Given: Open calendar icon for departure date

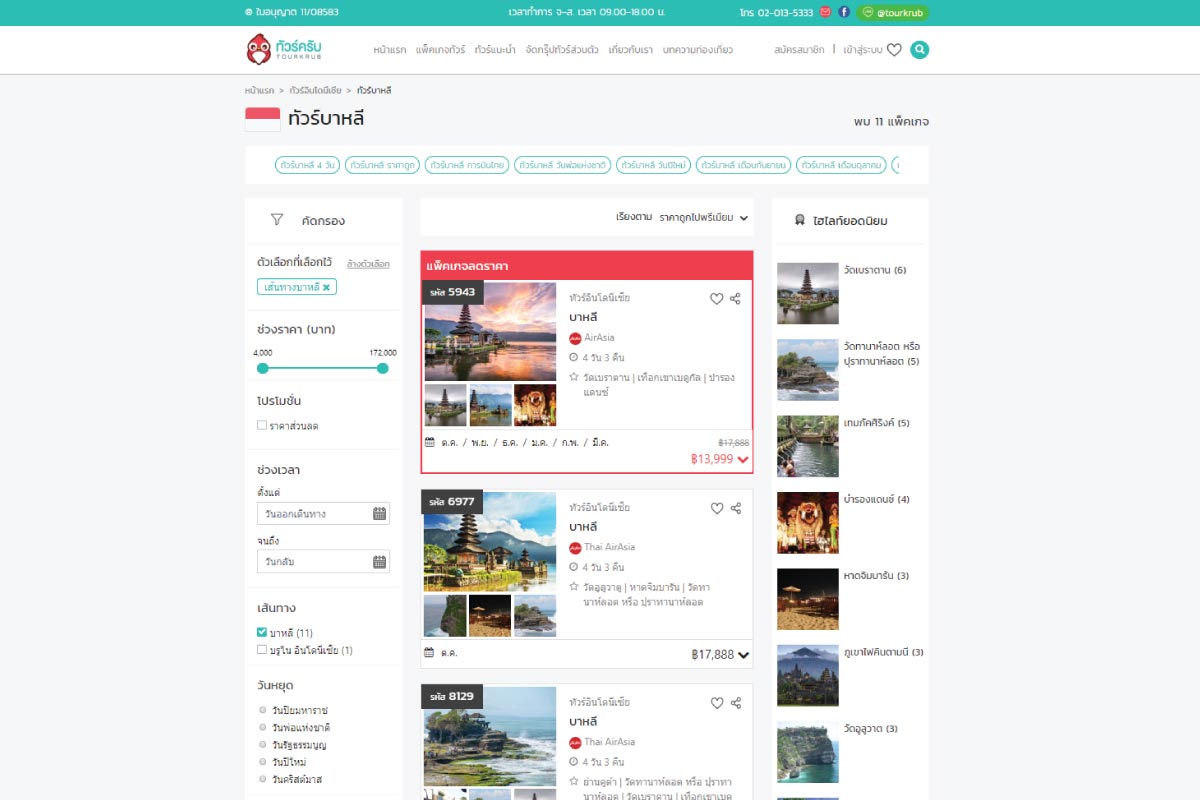Looking at the screenshot, I should (379, 514).
